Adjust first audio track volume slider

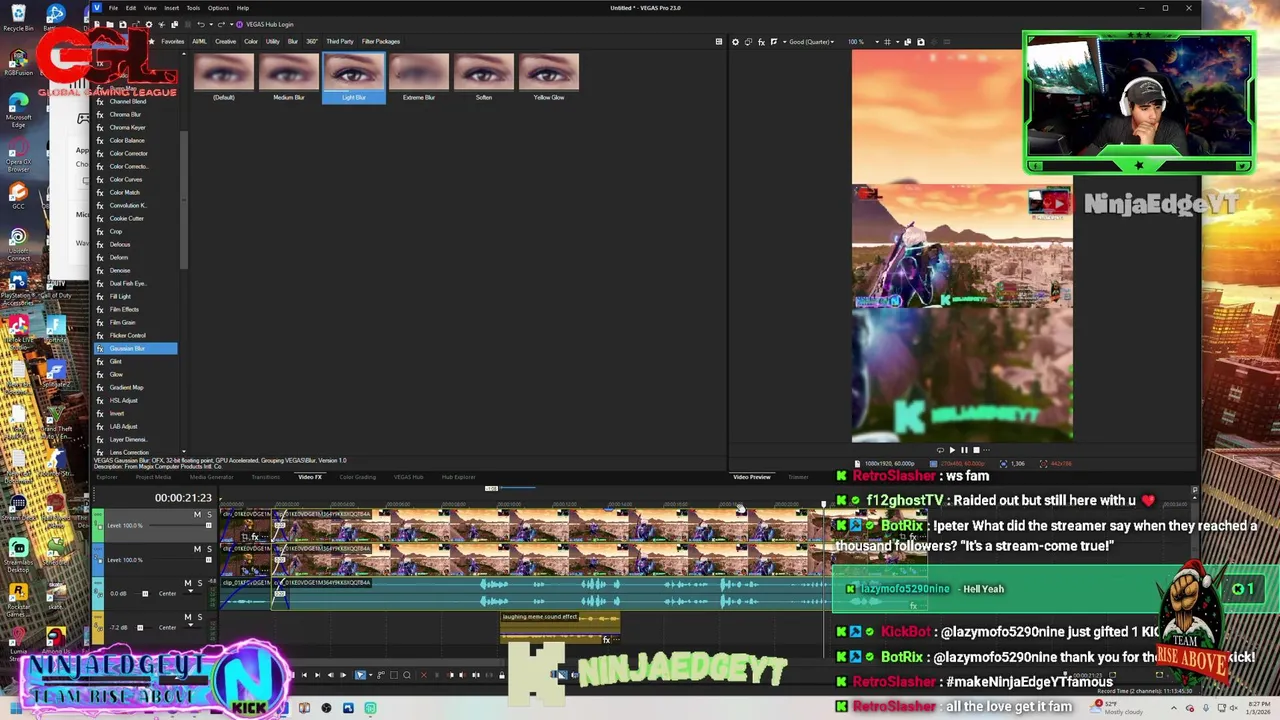pos(145,594)
